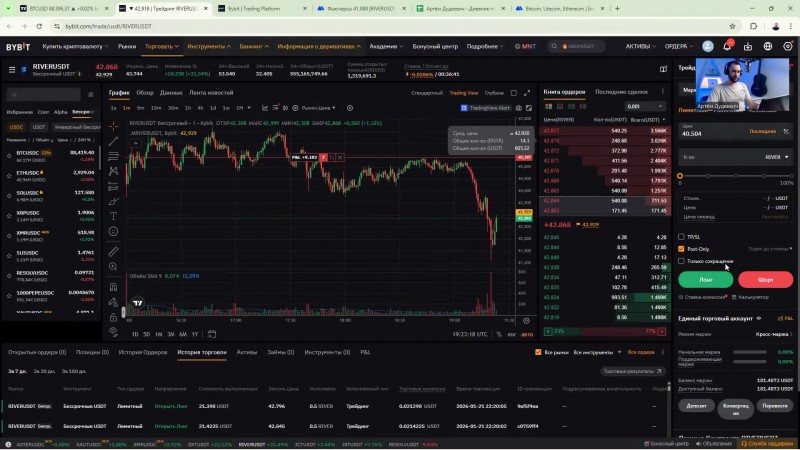Click the order quantity percentage slider handle

(680, 176)
